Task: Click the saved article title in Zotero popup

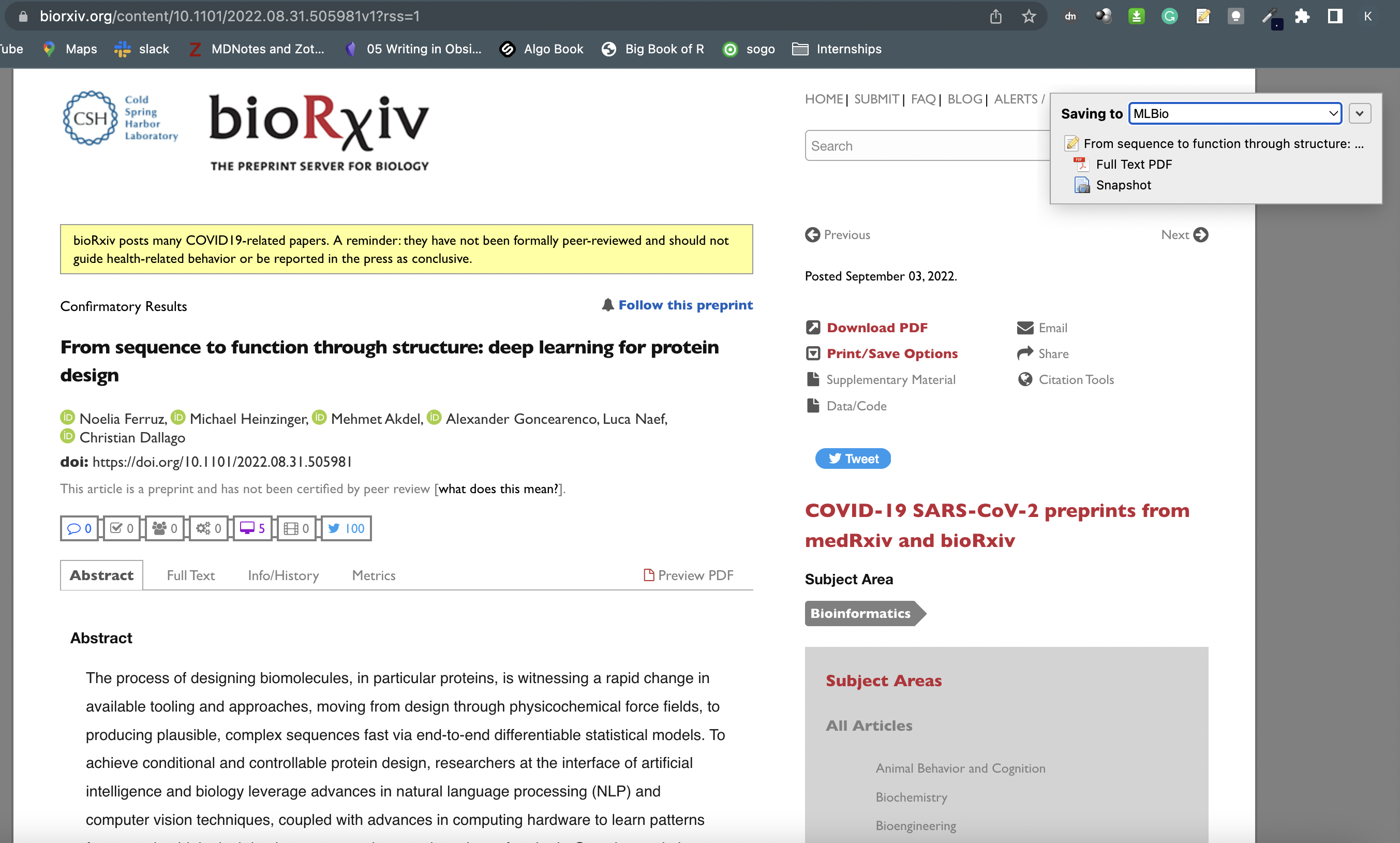Action: [x=1214, y=144]
